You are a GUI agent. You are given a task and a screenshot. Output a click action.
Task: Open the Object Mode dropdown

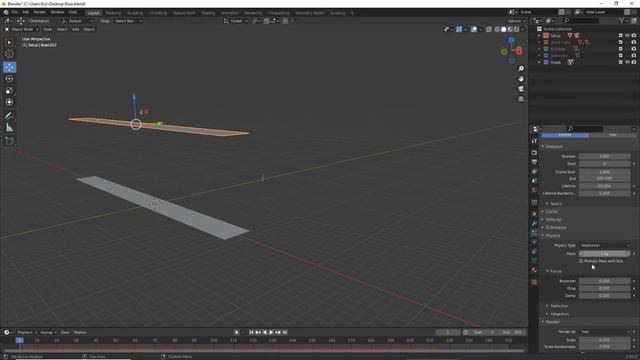coord(22,29)
